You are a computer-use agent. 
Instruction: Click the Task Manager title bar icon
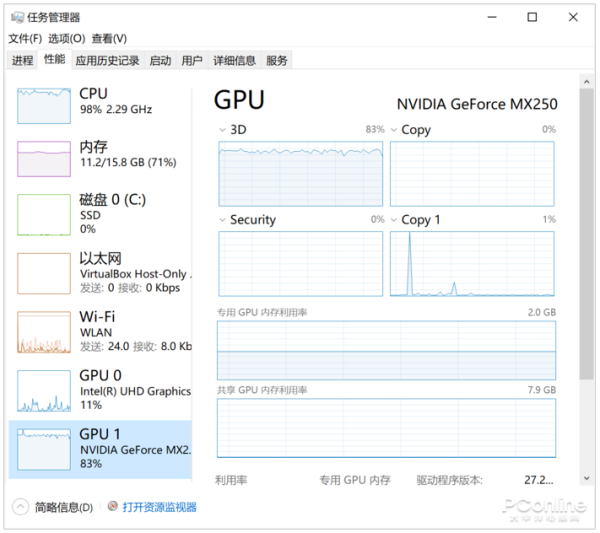pos(15,17)
